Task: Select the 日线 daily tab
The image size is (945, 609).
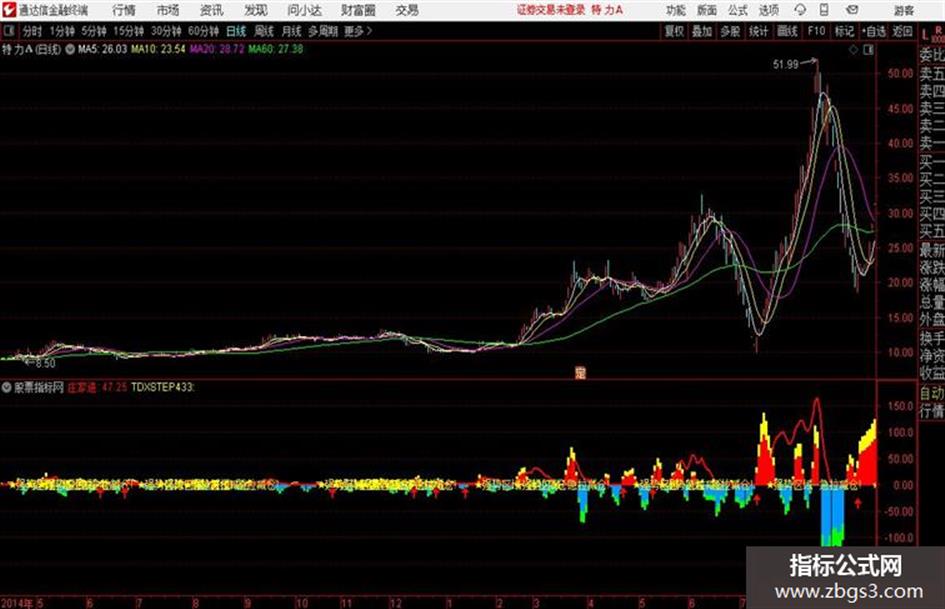Action: pyautogui.click(x=236, y=31)
